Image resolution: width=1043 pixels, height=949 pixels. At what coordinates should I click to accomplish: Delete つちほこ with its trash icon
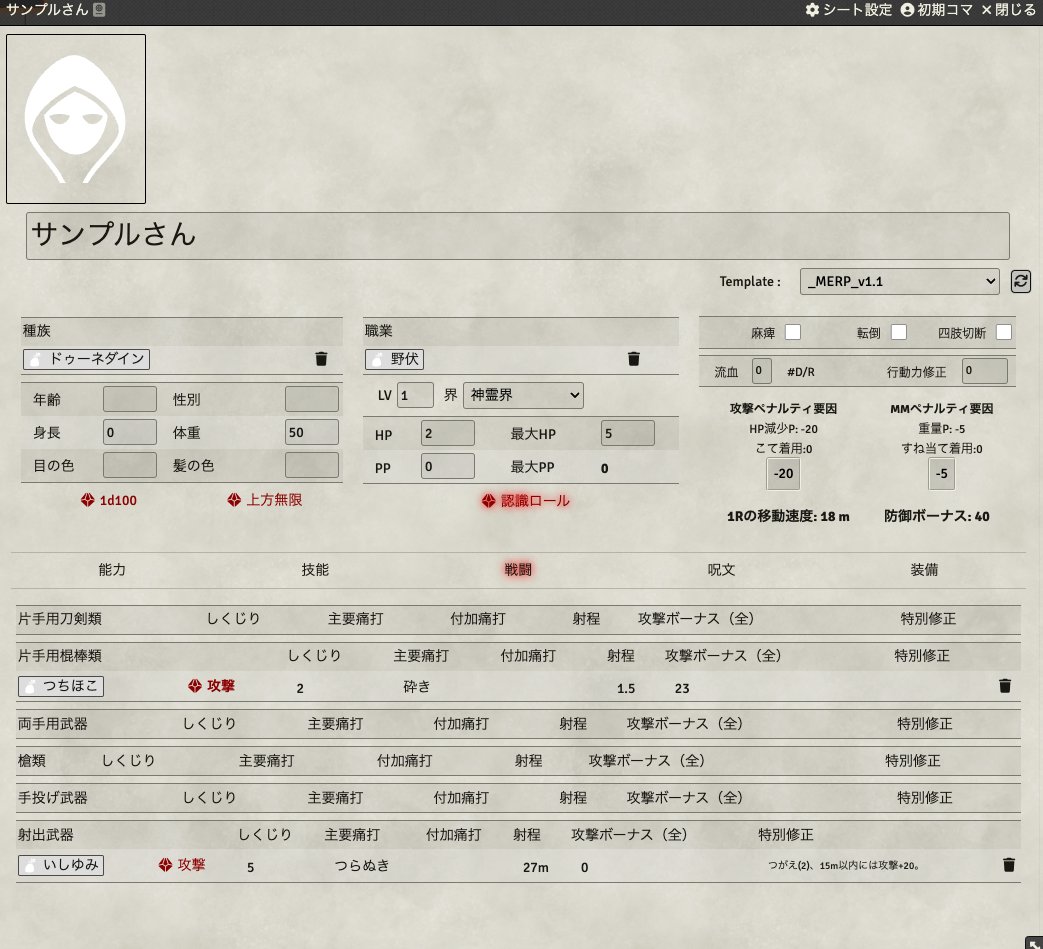(1005, 686)
